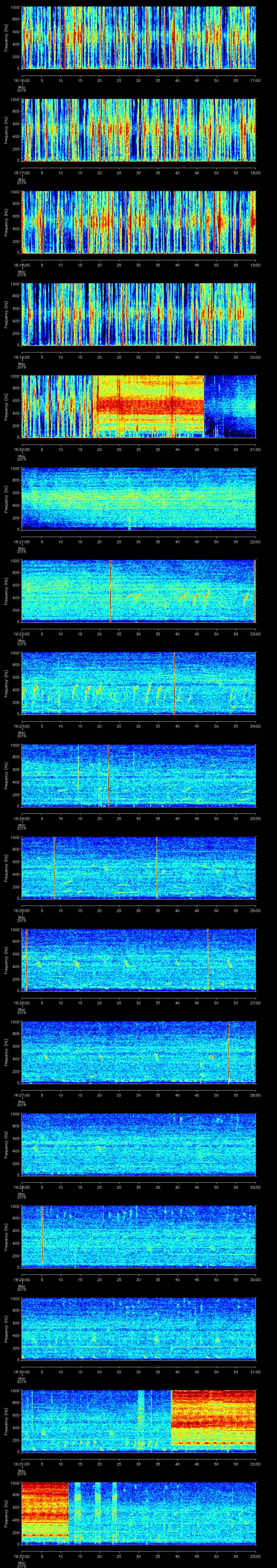Screen dimensions: 277x1568
Task: Click the 1000 Hz tick label on 16:24:00 panel
Action: pos(15,745)
